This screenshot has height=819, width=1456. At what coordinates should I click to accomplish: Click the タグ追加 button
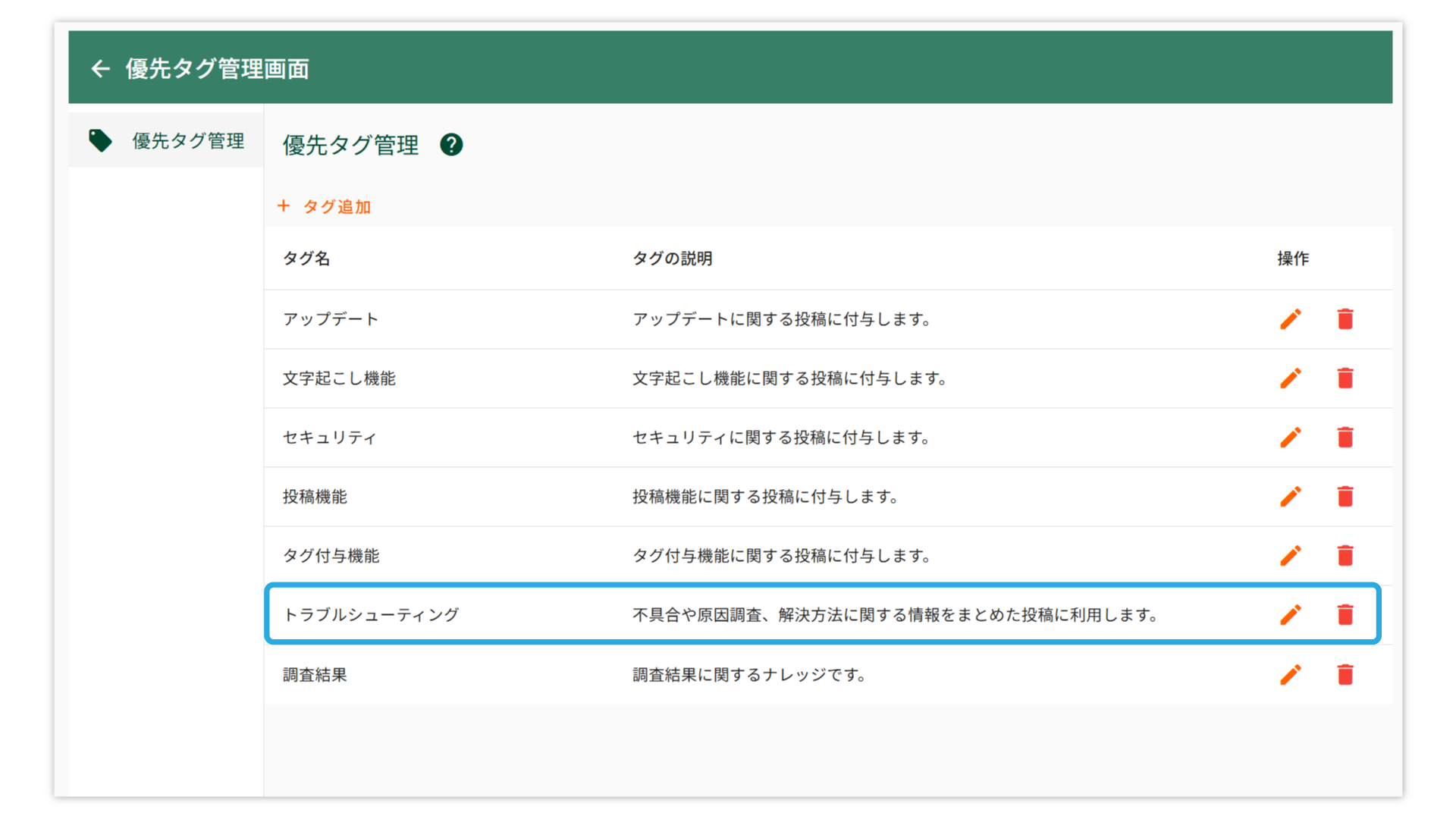point(325,207)
